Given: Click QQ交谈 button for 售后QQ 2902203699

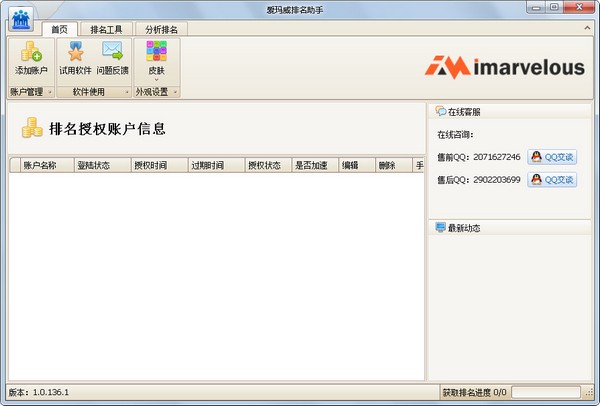Looking at the screenshot, I should [552, 179].
